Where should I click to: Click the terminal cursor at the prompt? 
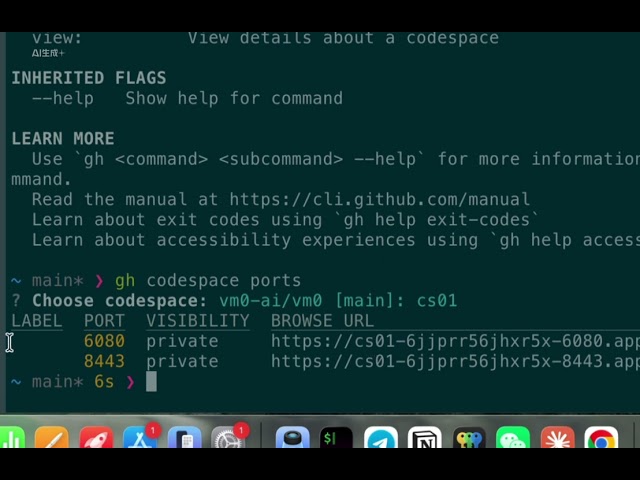pyautogui.click(x=151, y=382)
